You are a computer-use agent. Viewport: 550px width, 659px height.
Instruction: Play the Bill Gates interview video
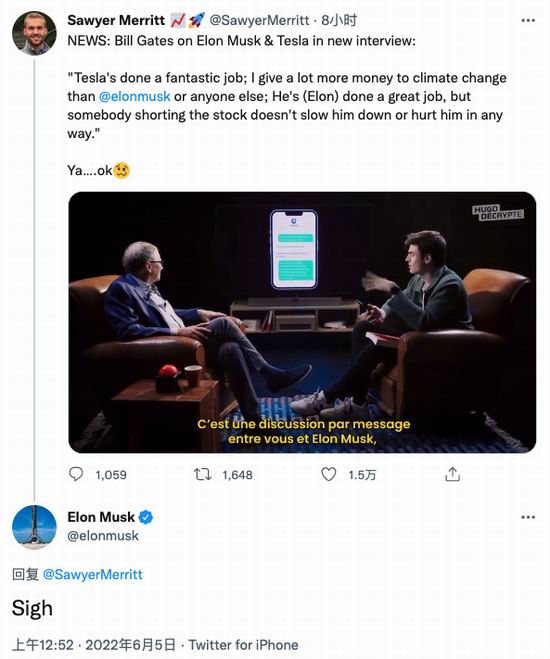302,322
